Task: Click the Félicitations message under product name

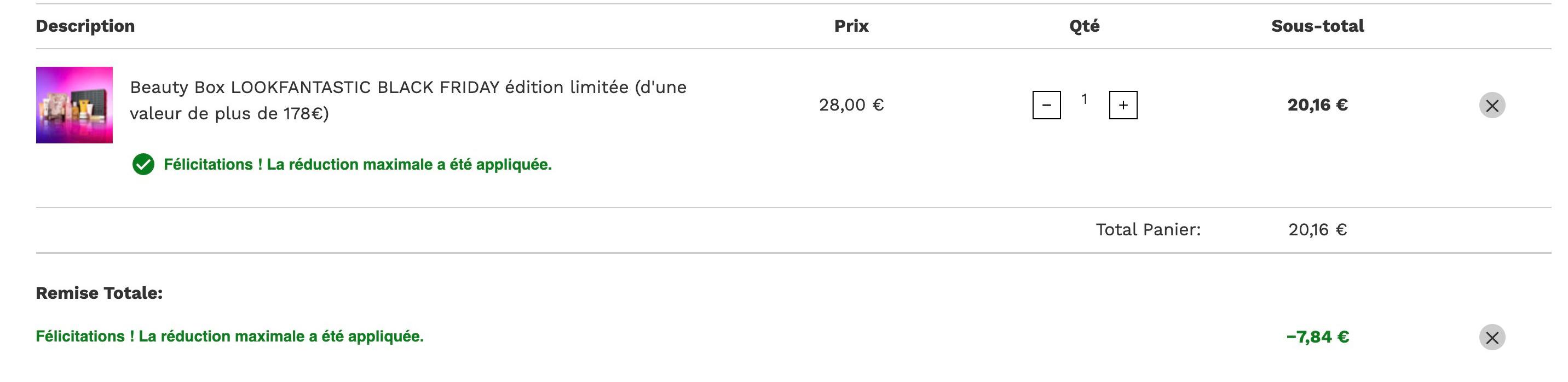Action: 358,165
